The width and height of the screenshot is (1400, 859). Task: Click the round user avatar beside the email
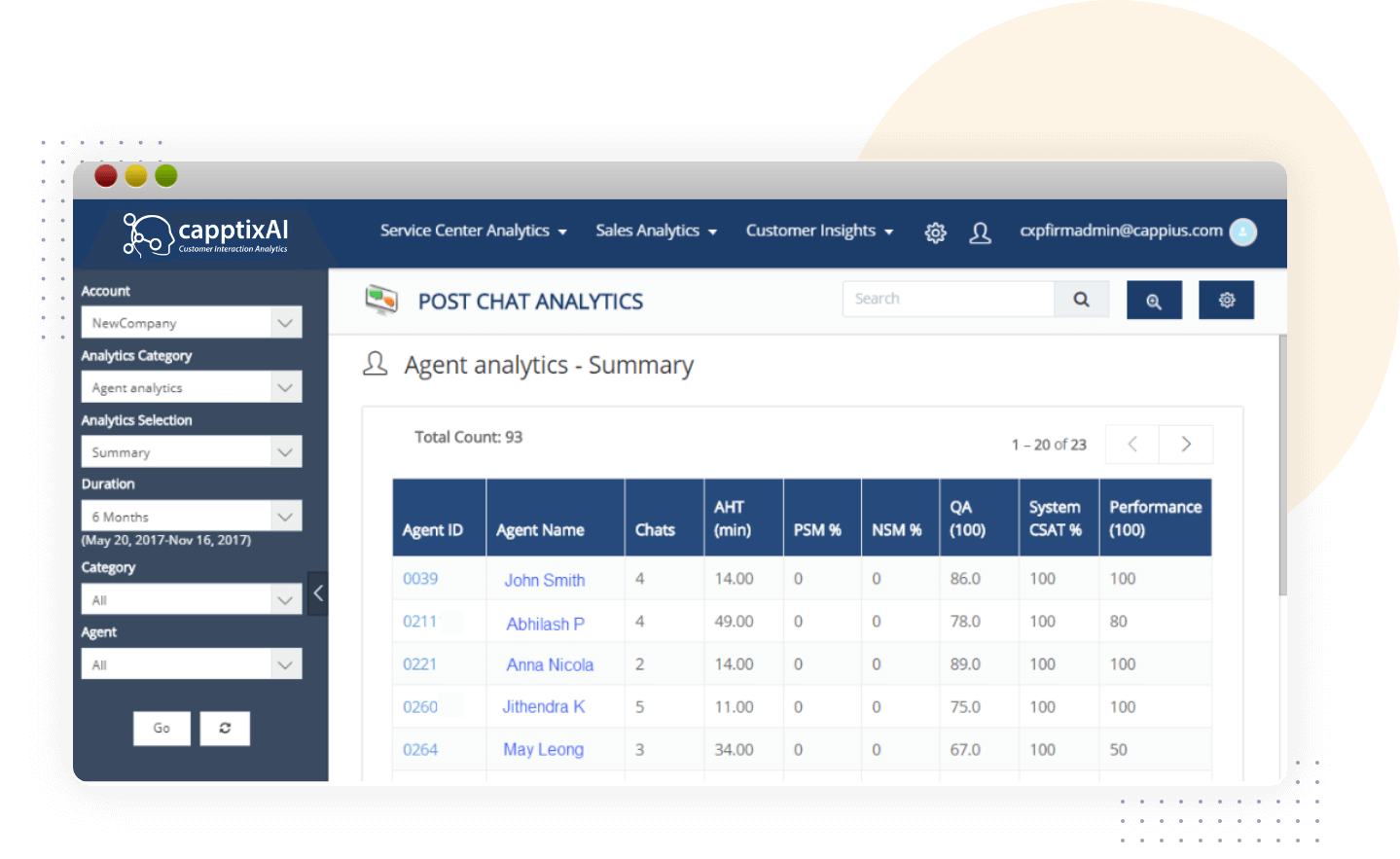pyautogui.click(x=1242, y=232)
